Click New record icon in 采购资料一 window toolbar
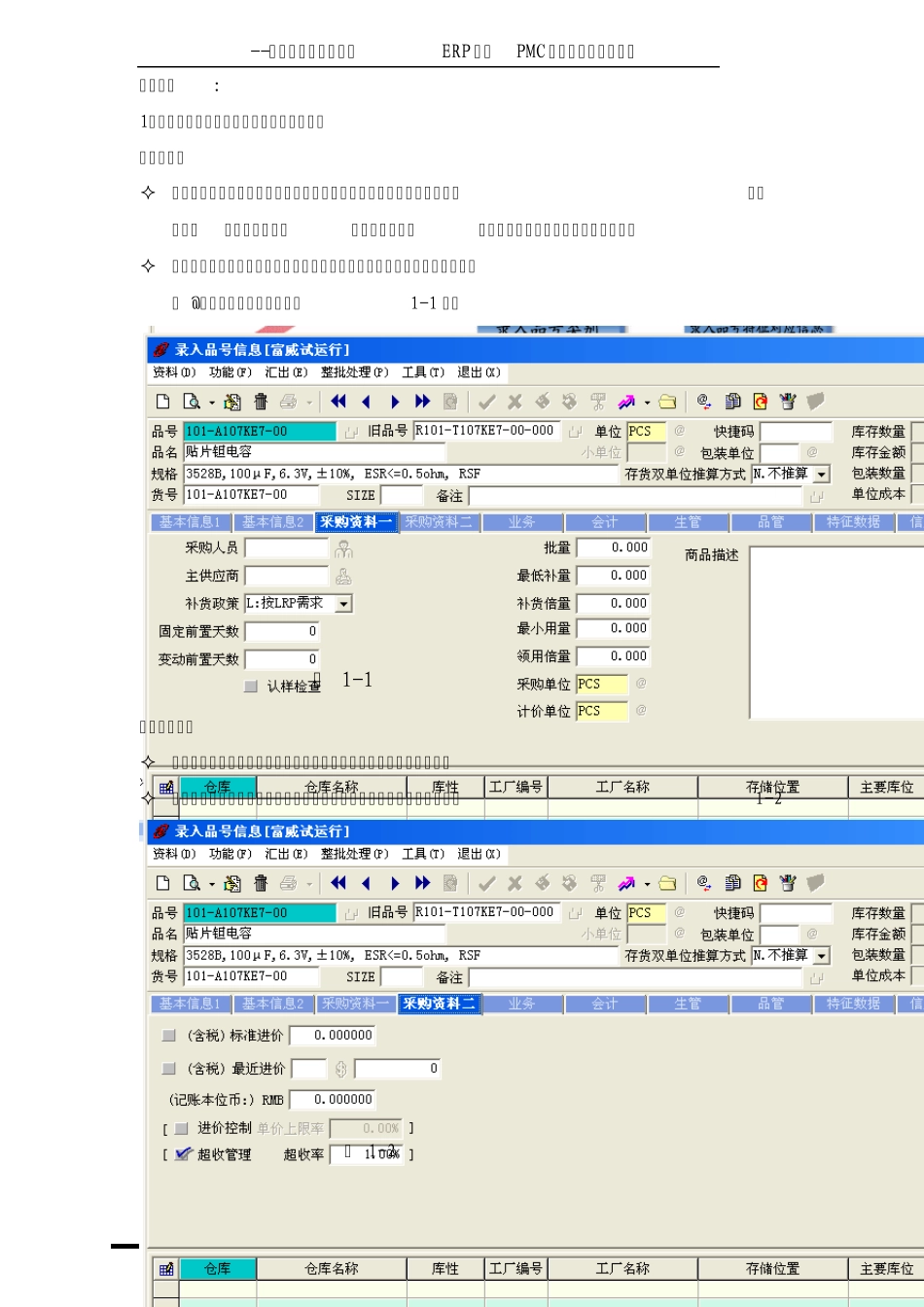The width and height of the screenshot is (924, 1307). click(163, 402)
